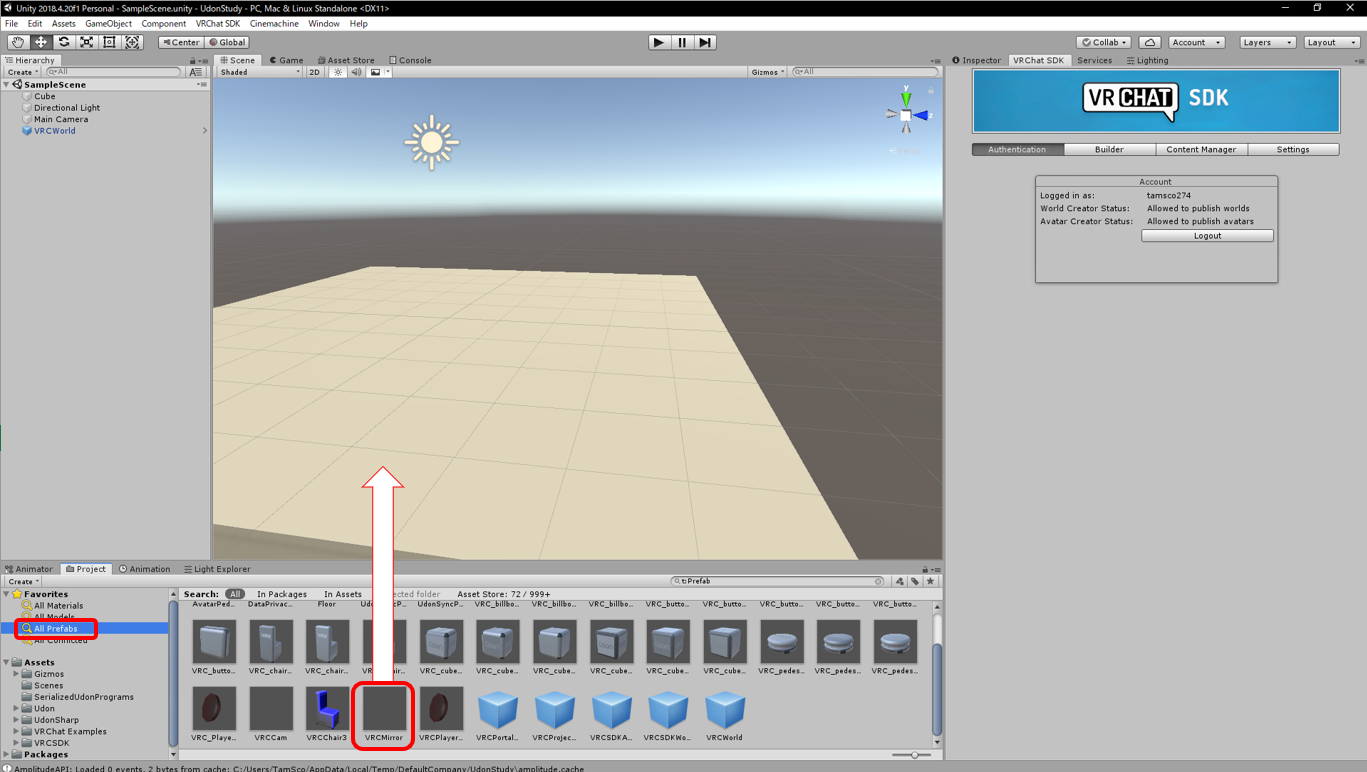Open the VRChat SDK menu

pyautogui.click(x=217, y=23)
